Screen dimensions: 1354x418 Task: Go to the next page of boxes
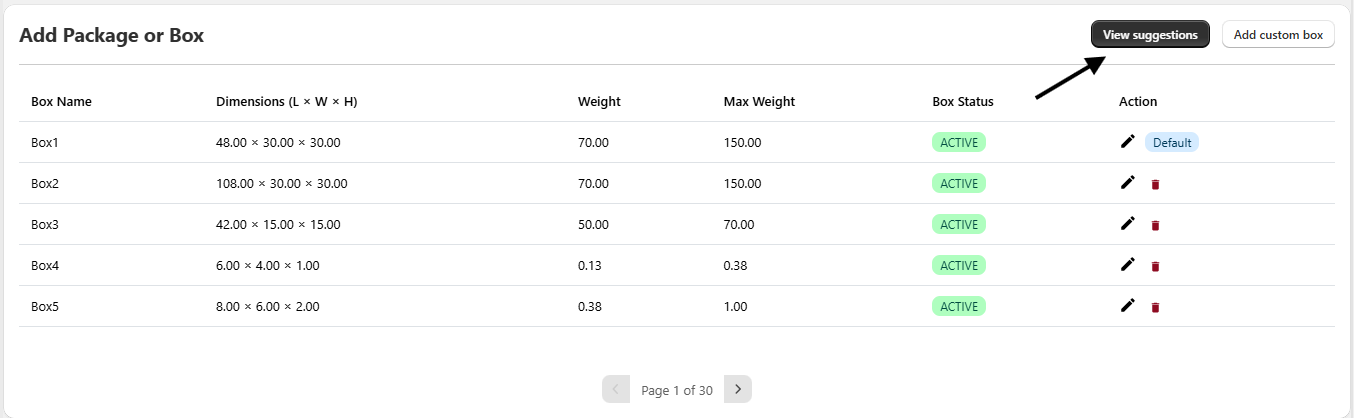(x=738, y=389)
